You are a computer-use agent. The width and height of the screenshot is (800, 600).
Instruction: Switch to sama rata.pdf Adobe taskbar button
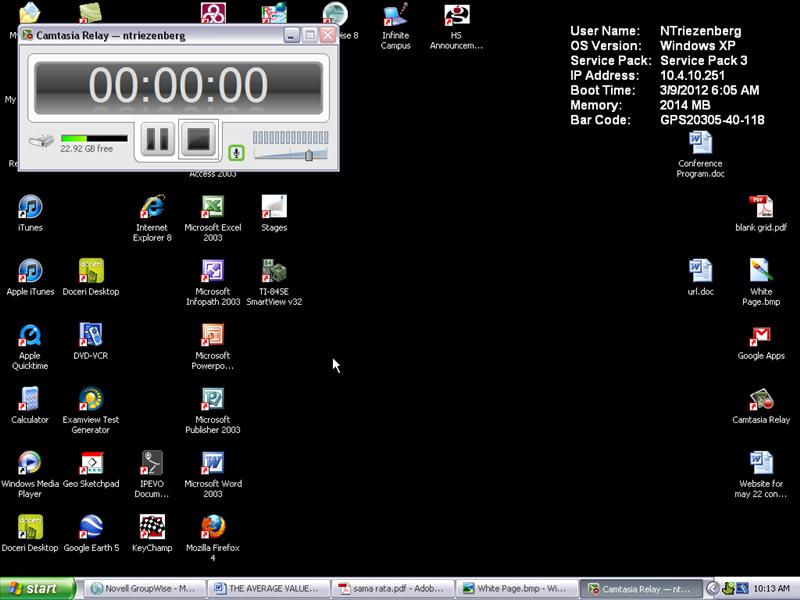tap(393, 589)
